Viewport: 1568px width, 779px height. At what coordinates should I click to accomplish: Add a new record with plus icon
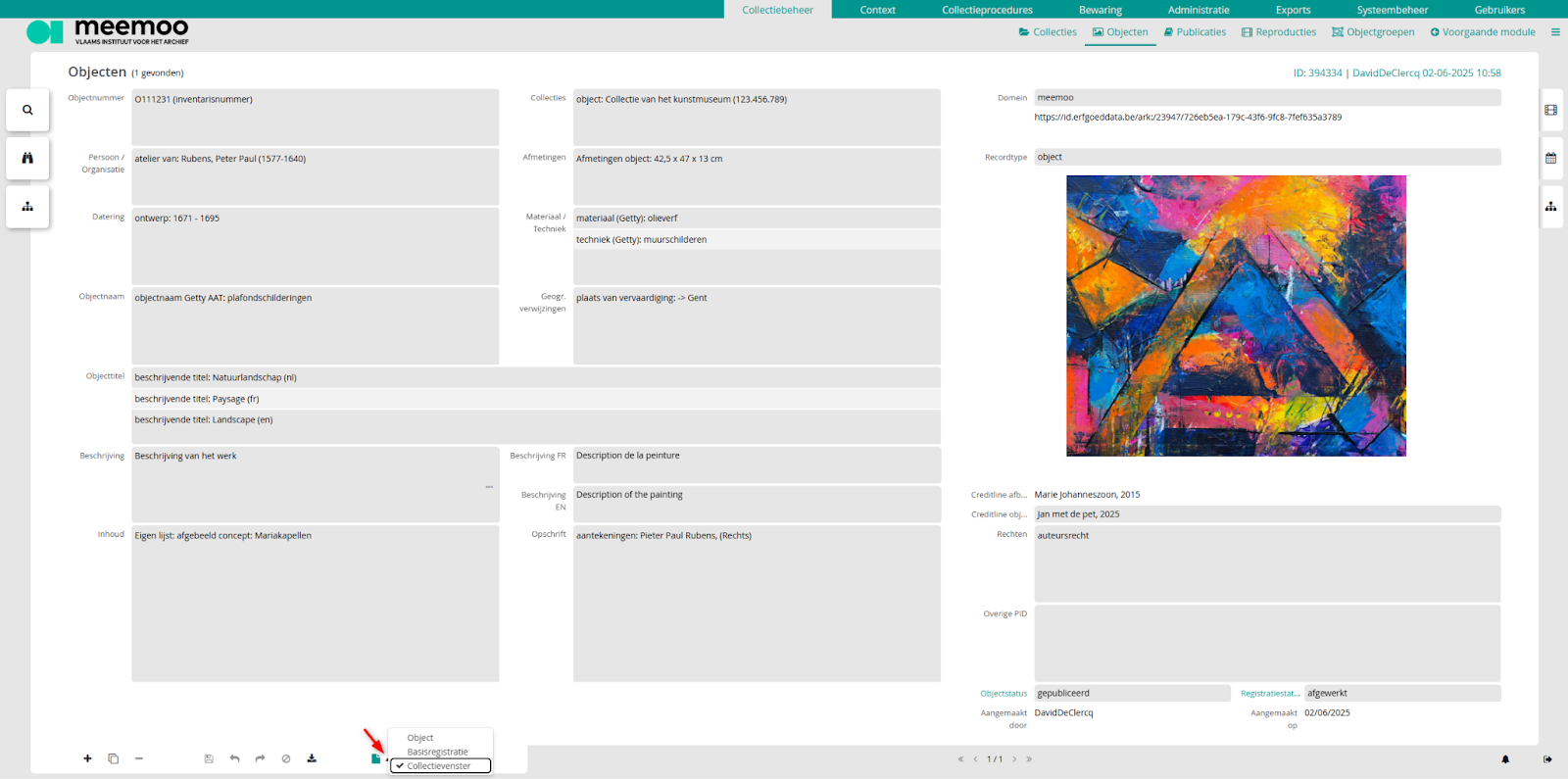[87, 758]
